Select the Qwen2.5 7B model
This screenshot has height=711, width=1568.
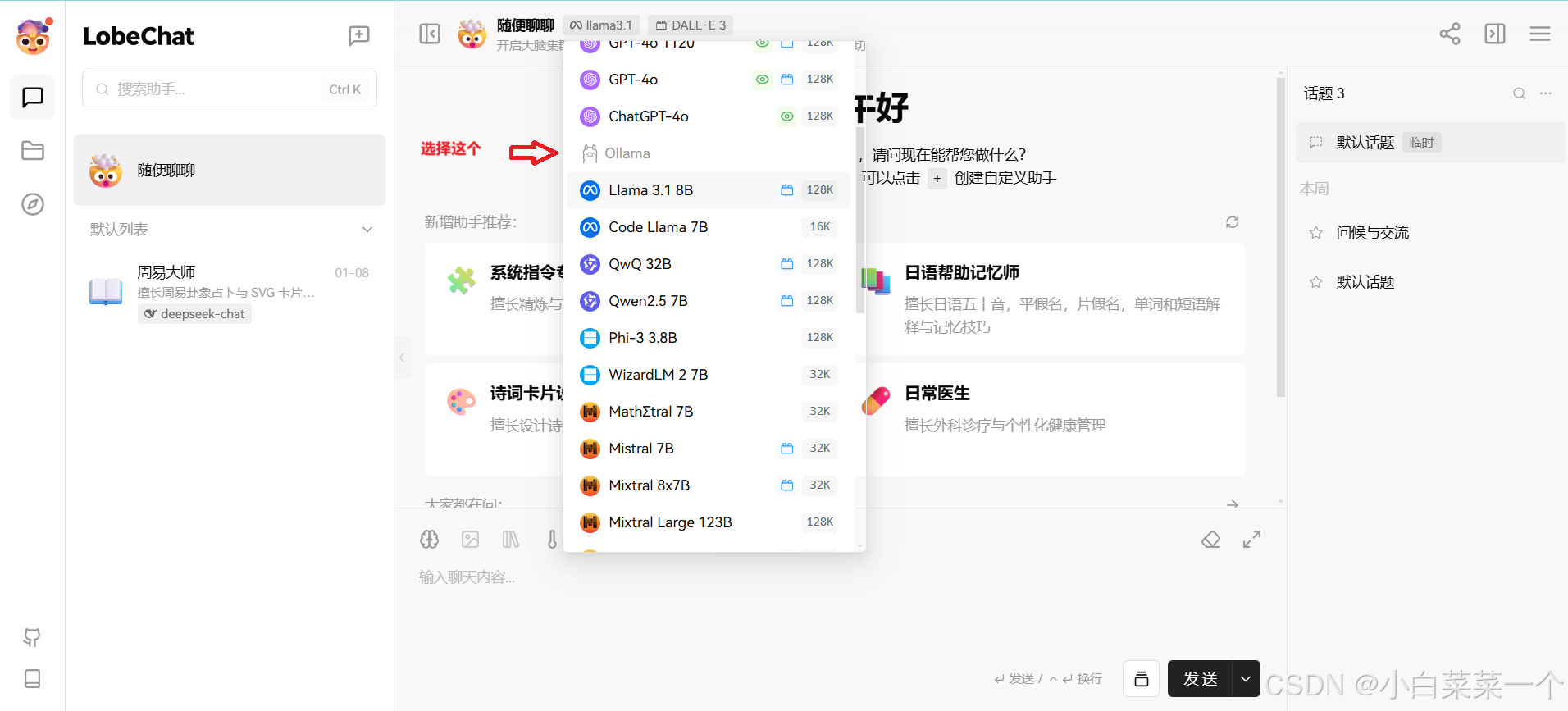pyautogui.click(x=709, y=301)
